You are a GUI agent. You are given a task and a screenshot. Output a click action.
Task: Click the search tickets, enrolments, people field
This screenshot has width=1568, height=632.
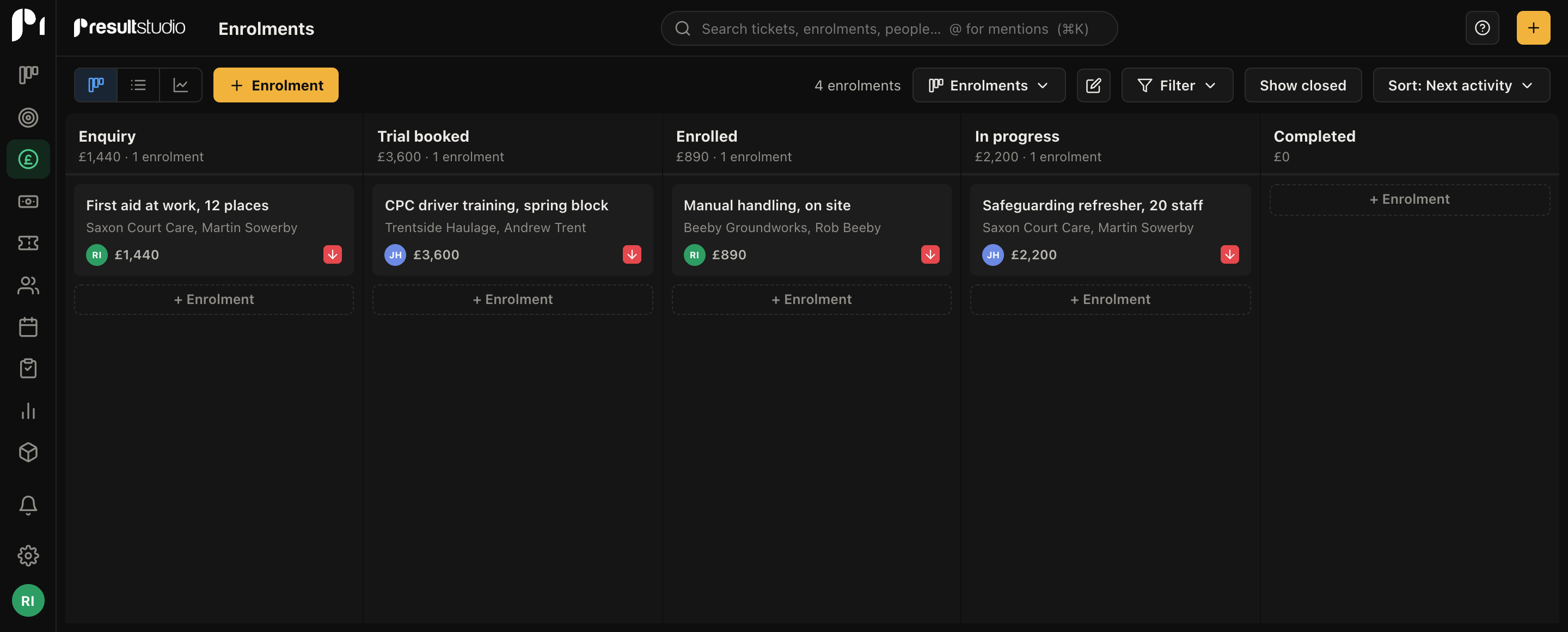click(x=889, y=29)
